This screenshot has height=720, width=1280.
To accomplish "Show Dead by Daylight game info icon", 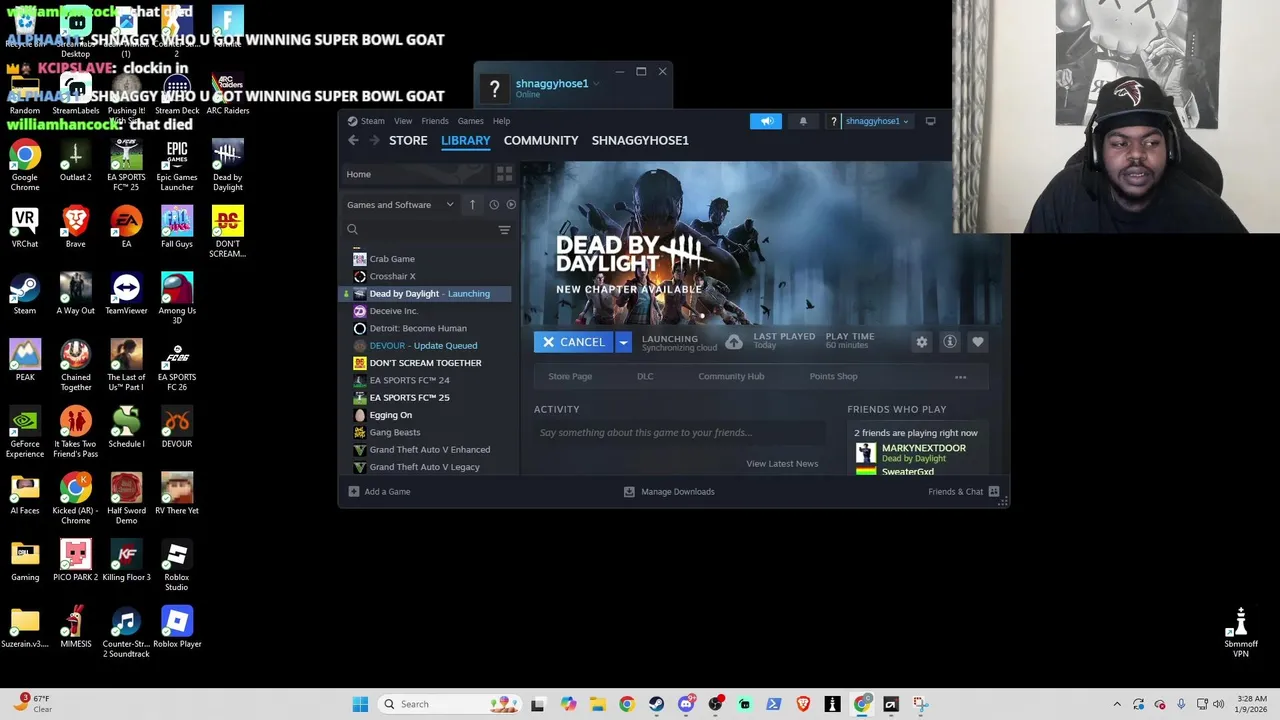I will pos(950,342).
